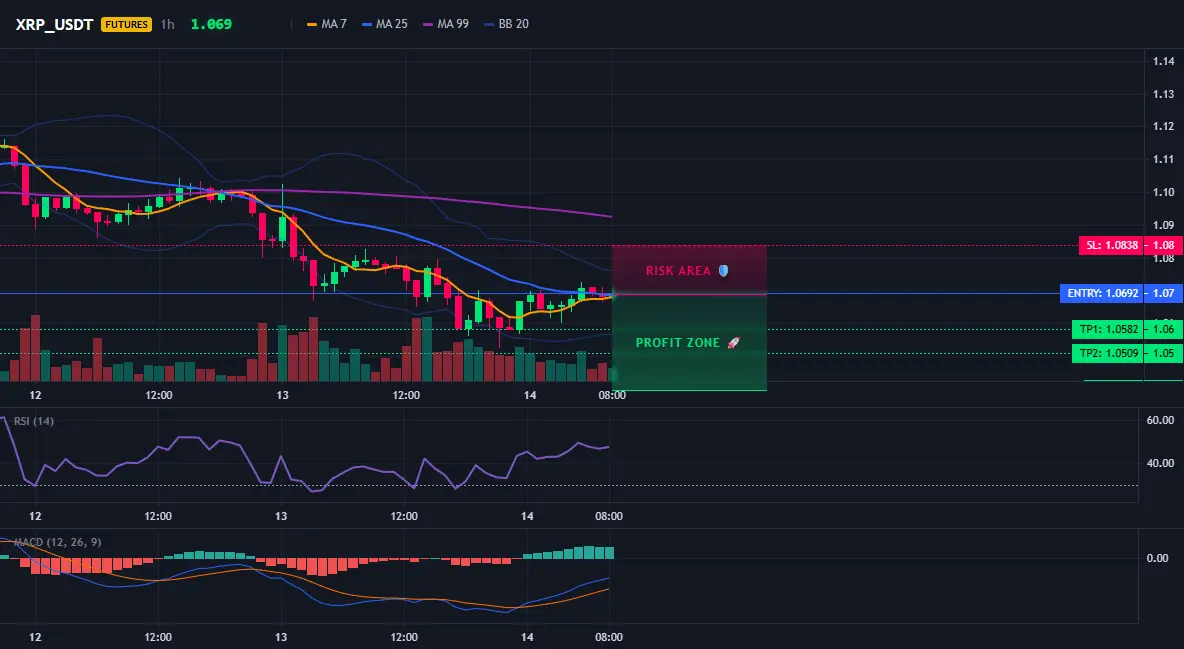Viewport: 1184px width, 649px height.
Task: Select the RISK AREA red box
Action: [689, 270]
